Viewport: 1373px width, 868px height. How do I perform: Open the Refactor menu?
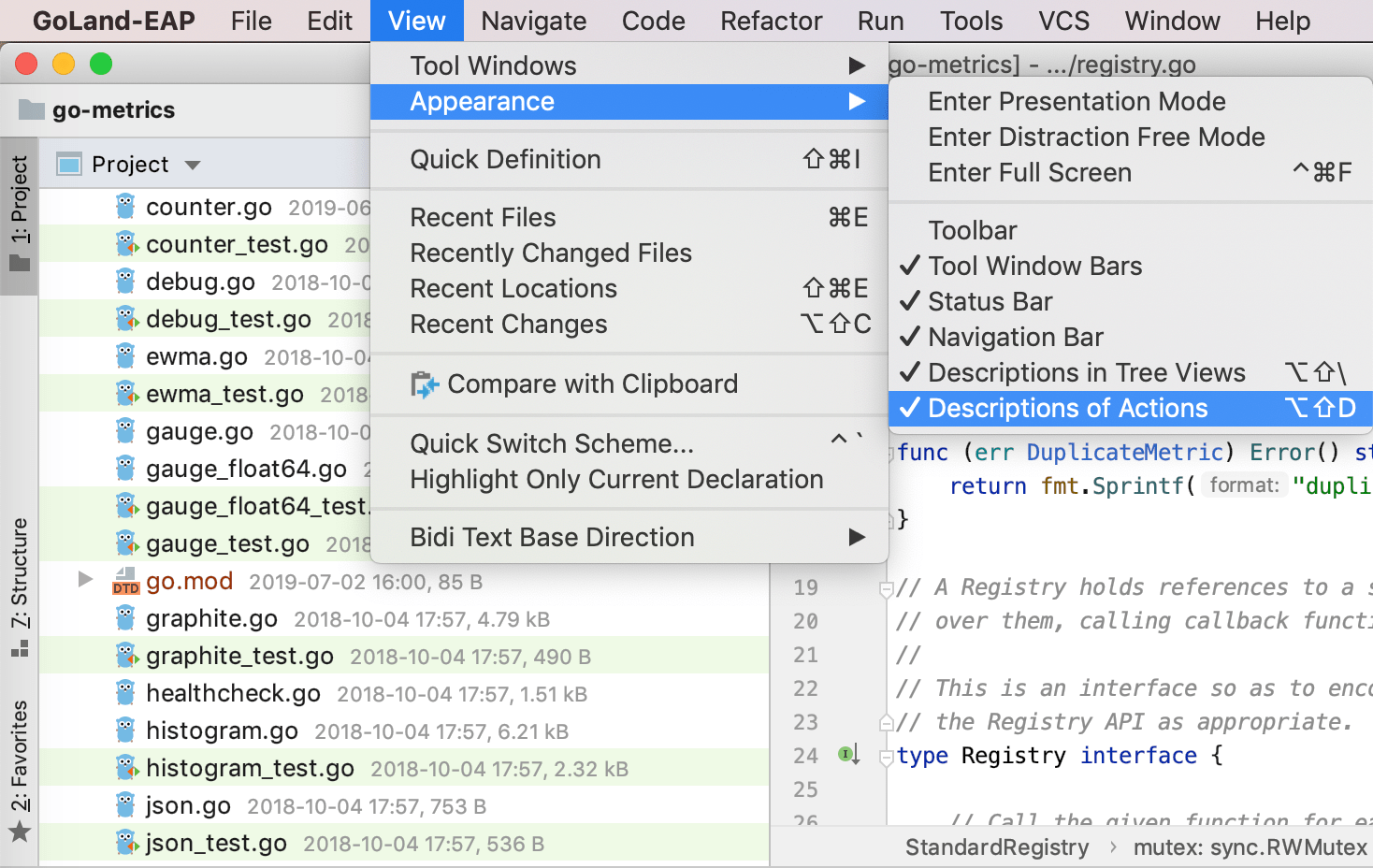772,21
